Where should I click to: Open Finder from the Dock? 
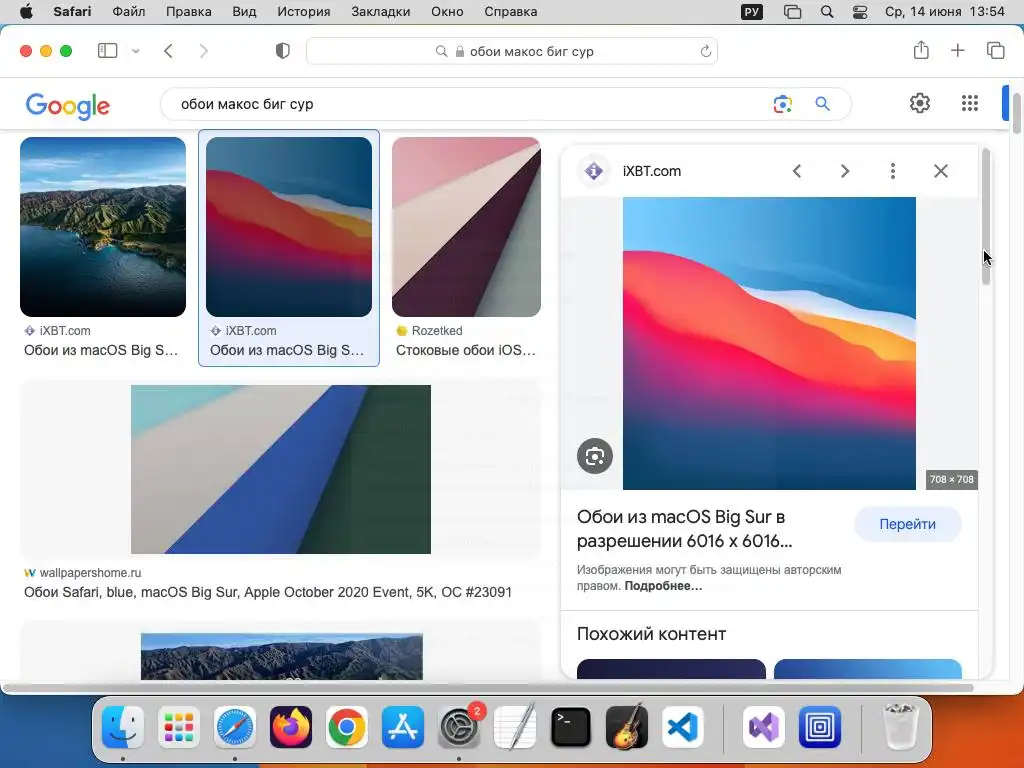click(x=123, y=727)
